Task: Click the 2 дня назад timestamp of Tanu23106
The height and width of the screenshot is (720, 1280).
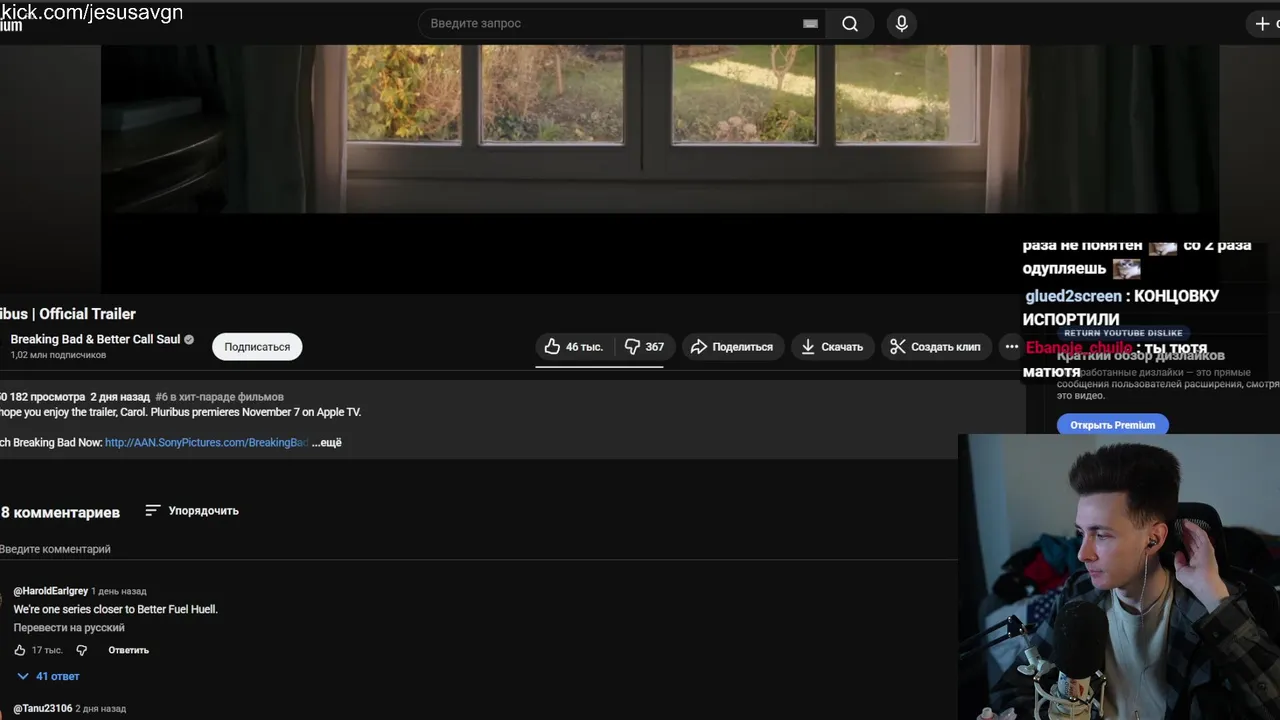Action: [x=101, y=708]
